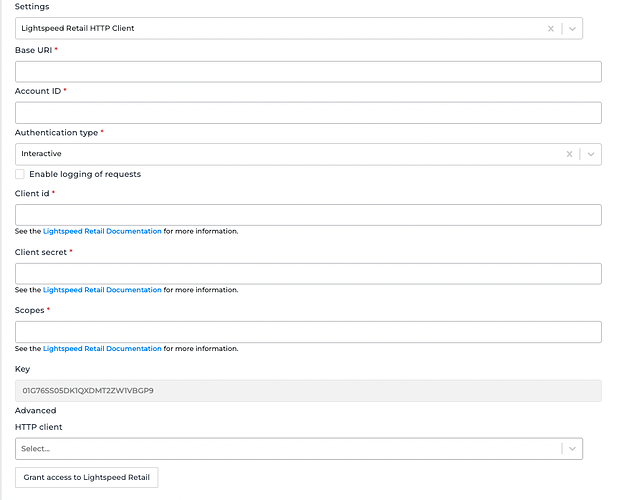This screenshot has height=500, width=628.
Task: Enable logging of requests checkbox
Action: 20,174
